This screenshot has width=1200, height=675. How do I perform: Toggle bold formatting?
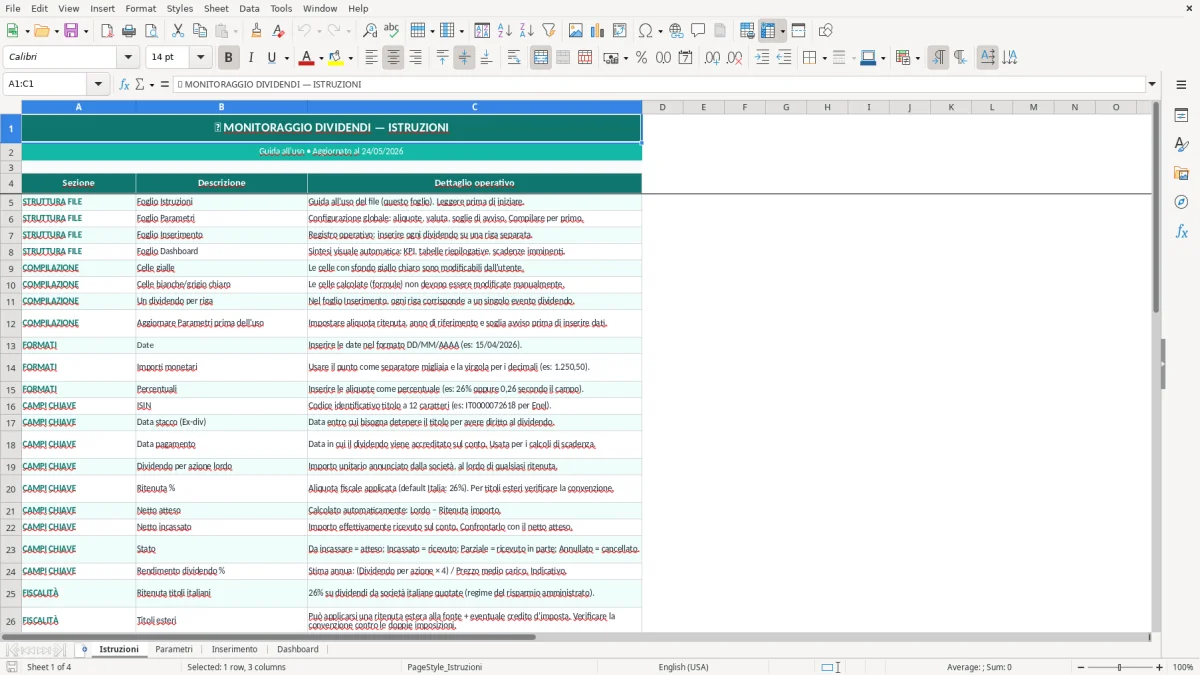point(229,58)
